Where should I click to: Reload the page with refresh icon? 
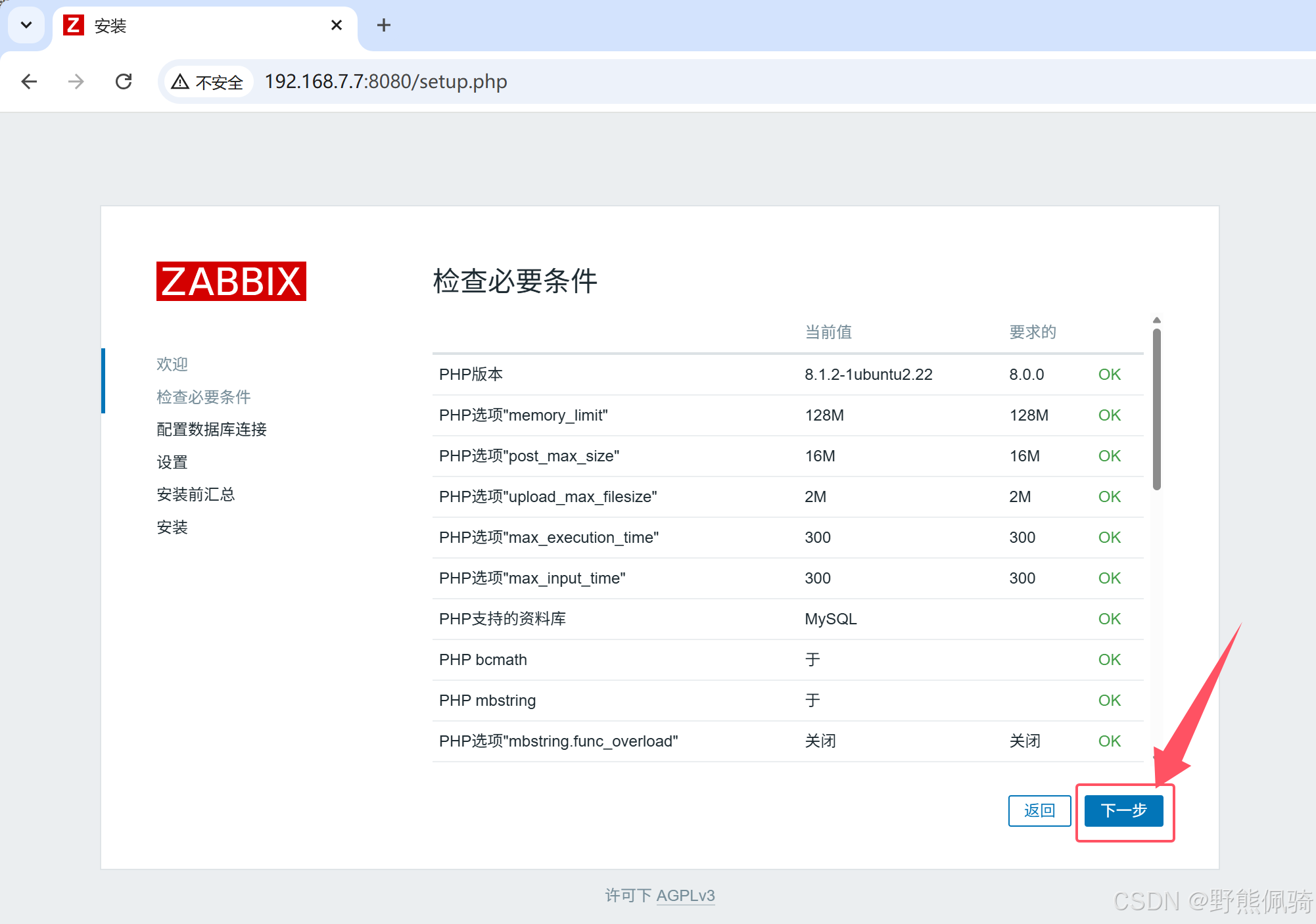[x=124, y=81]
